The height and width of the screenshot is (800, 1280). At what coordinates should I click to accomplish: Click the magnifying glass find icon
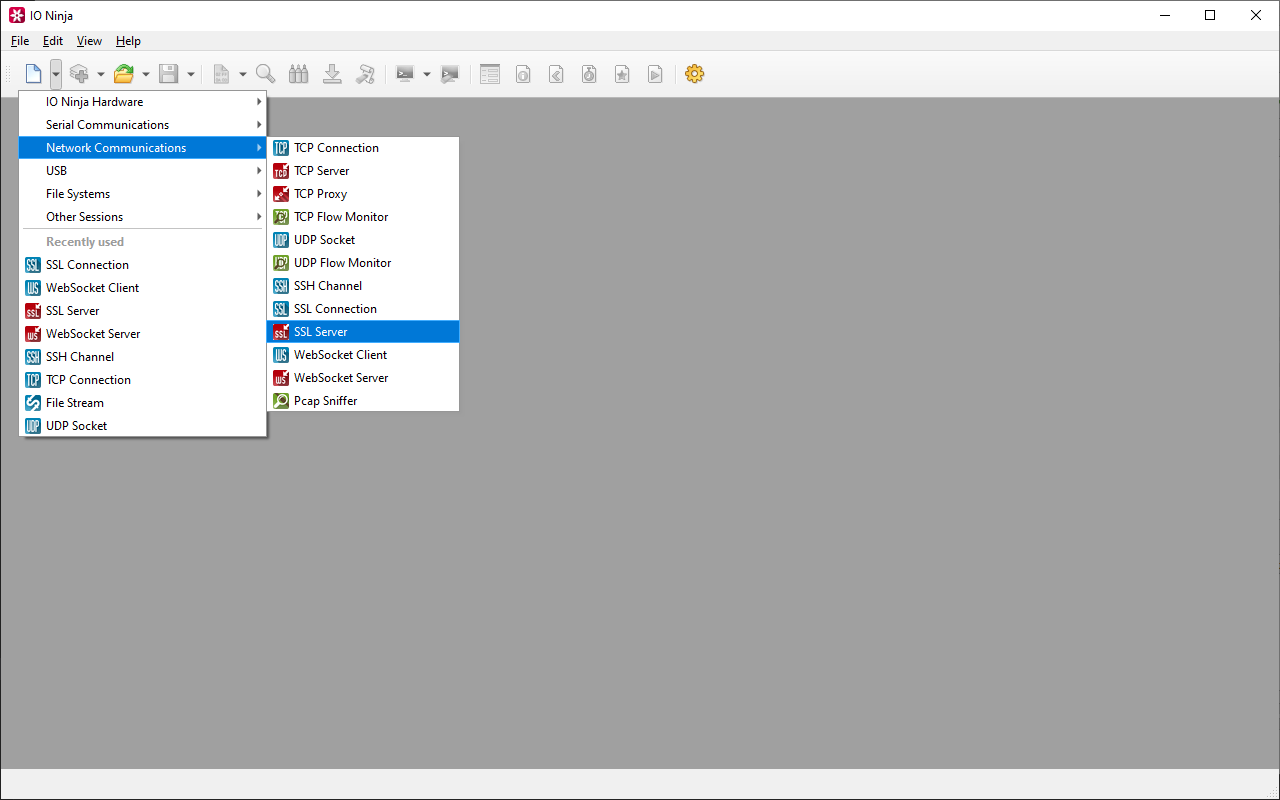[x=265, y=74]
